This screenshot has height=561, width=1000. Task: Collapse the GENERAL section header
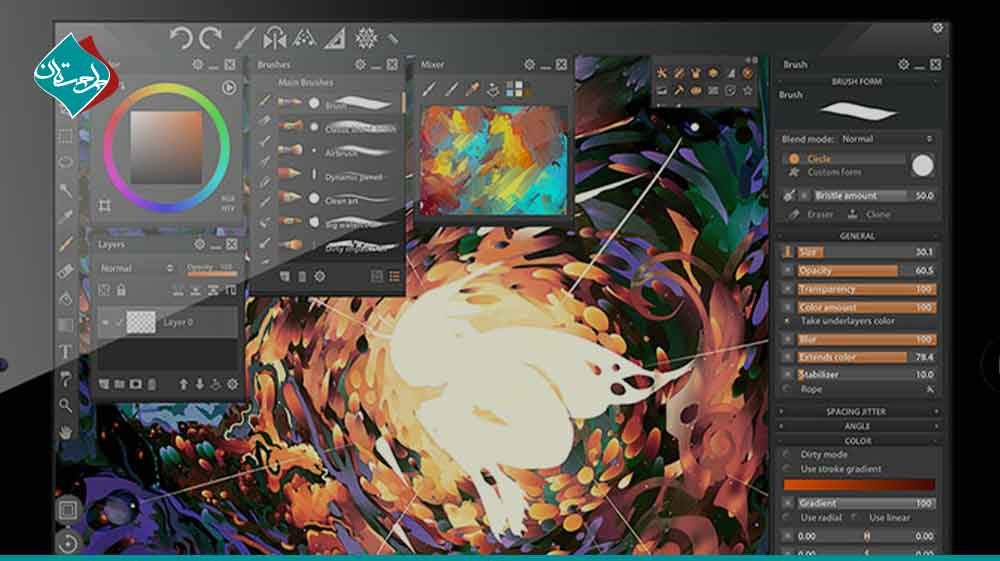[x=857, y=236]
